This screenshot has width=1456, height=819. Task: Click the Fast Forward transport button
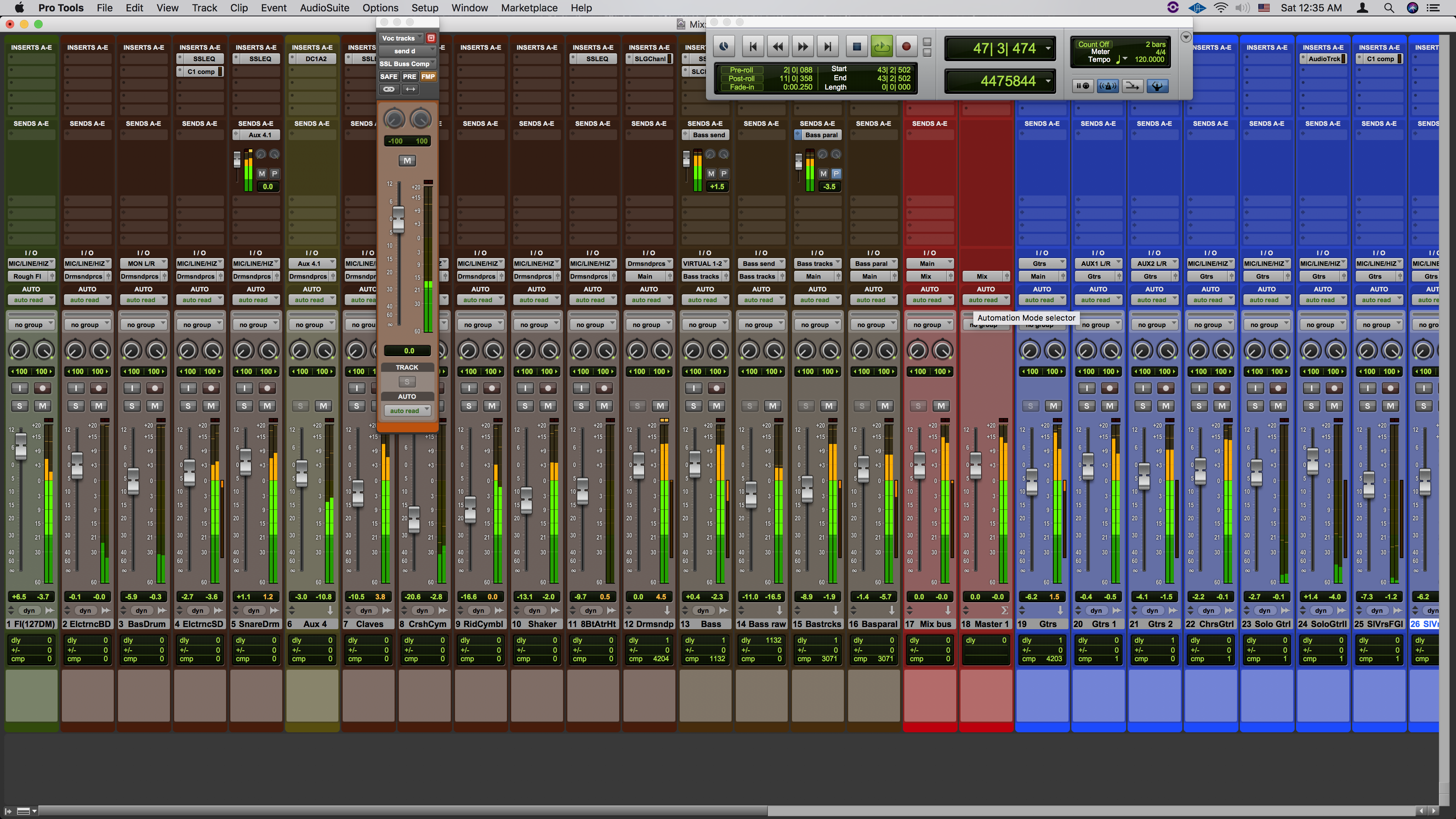pyautogui.click(x=803, y=47)
